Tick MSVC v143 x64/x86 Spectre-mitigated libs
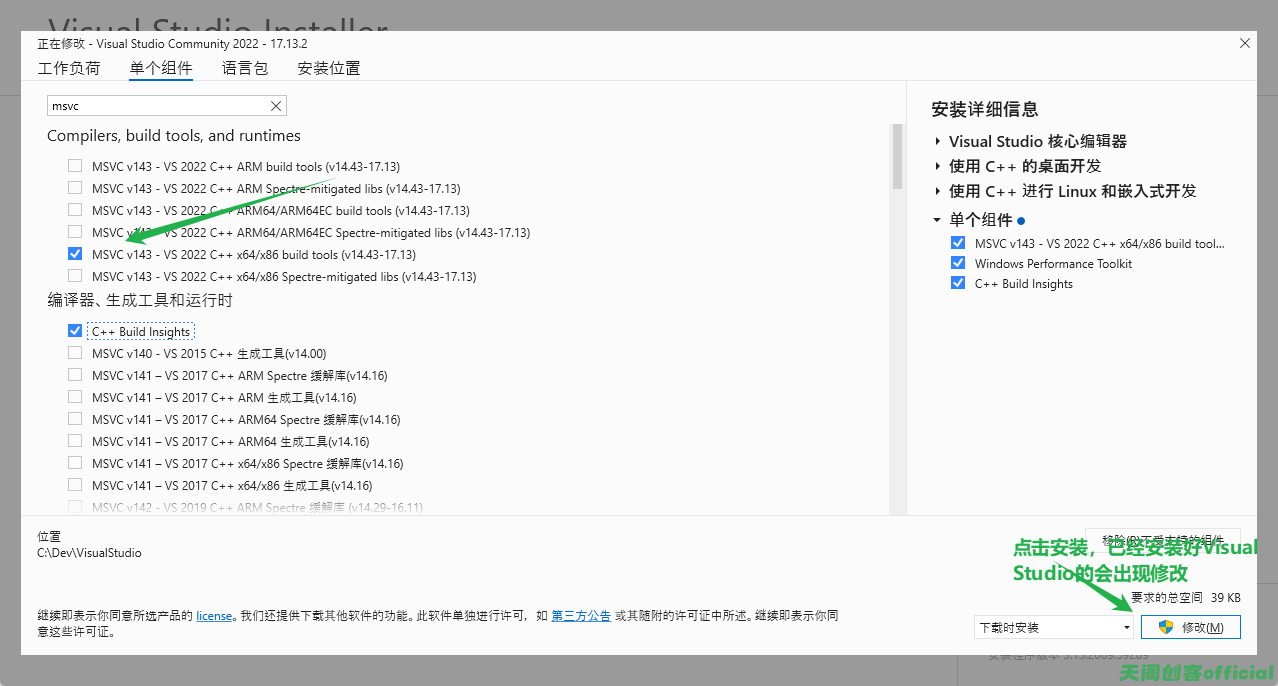 (x=75, y=276)
